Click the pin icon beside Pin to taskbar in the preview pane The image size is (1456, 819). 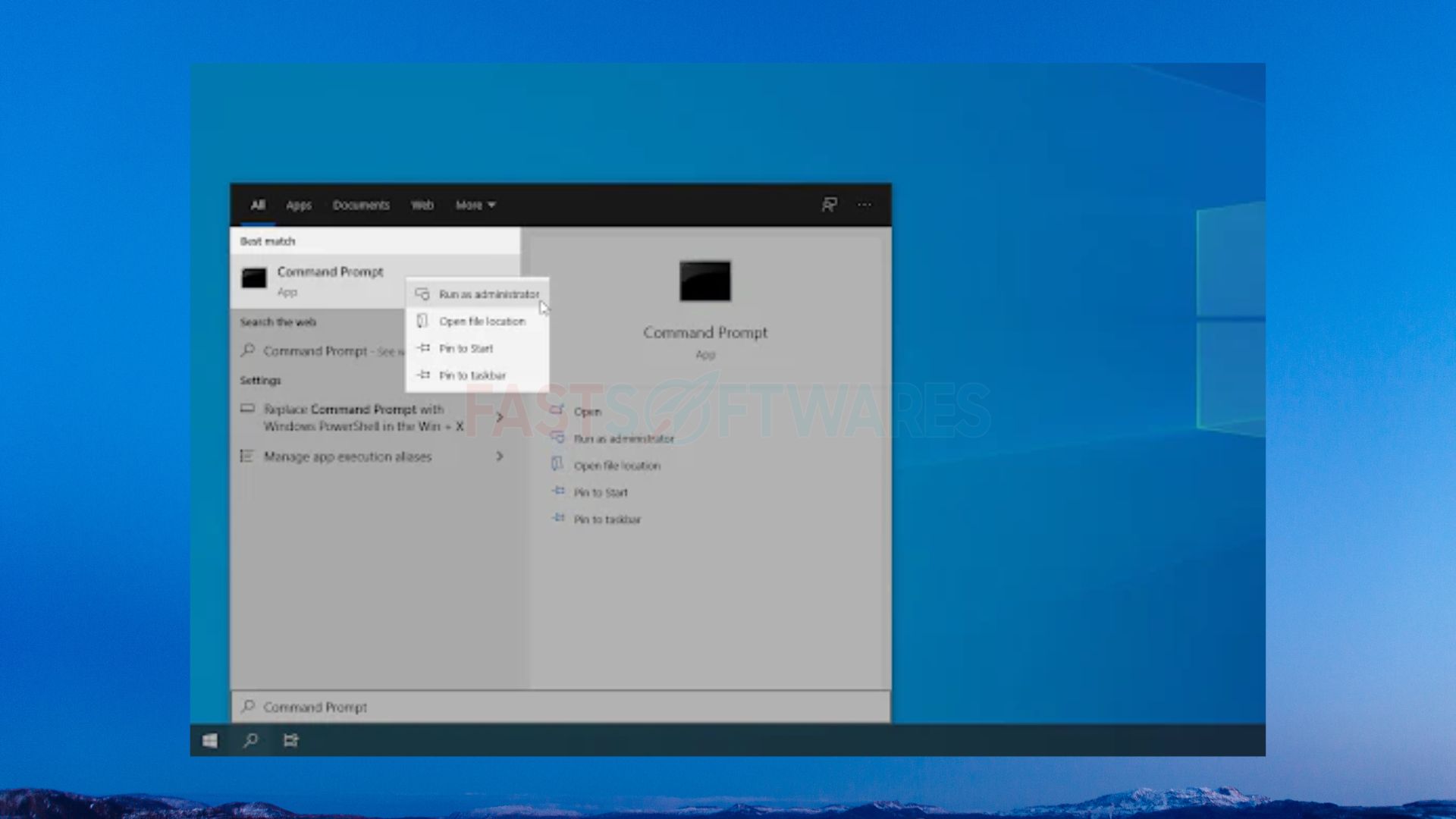click(x=558, y=519)
